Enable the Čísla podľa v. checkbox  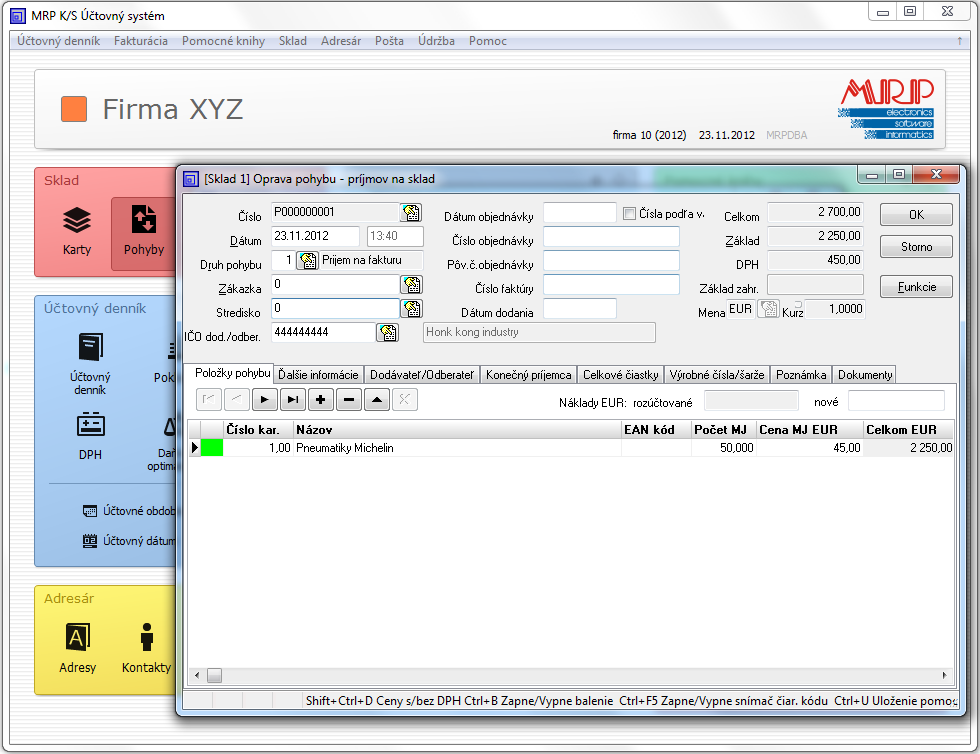[x=629, y=213]
